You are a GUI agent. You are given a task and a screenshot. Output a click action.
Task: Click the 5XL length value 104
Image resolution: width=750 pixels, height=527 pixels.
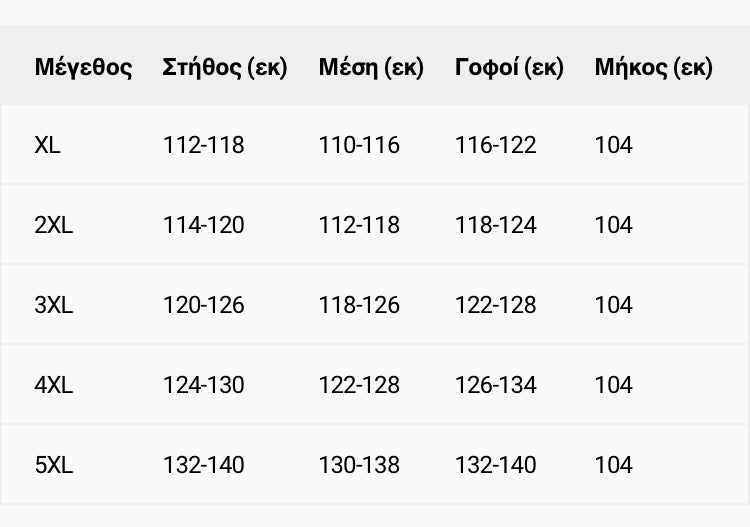614,464
